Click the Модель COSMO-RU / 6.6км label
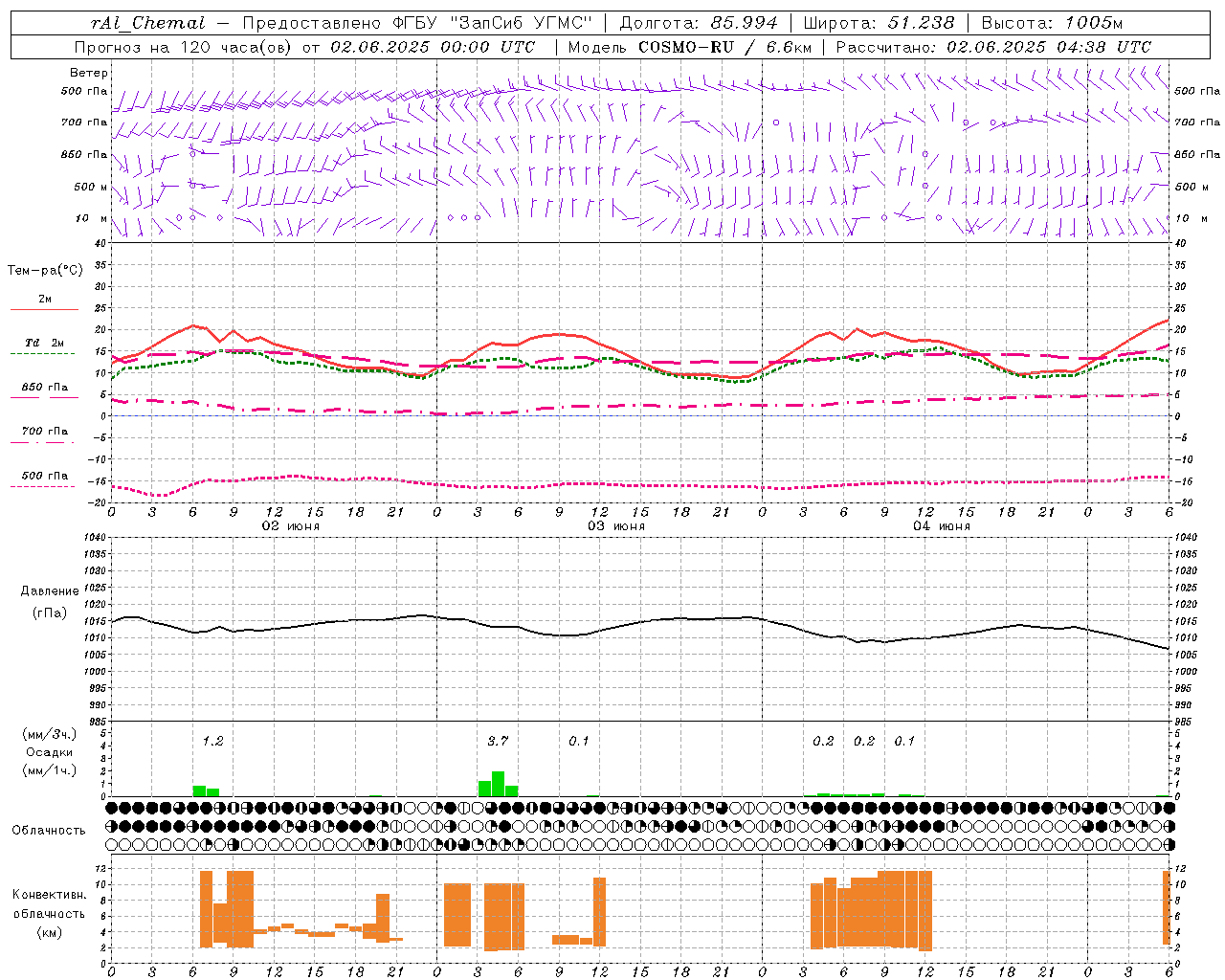This screenshot has width=1225, height=980. (x=690, y=47)
